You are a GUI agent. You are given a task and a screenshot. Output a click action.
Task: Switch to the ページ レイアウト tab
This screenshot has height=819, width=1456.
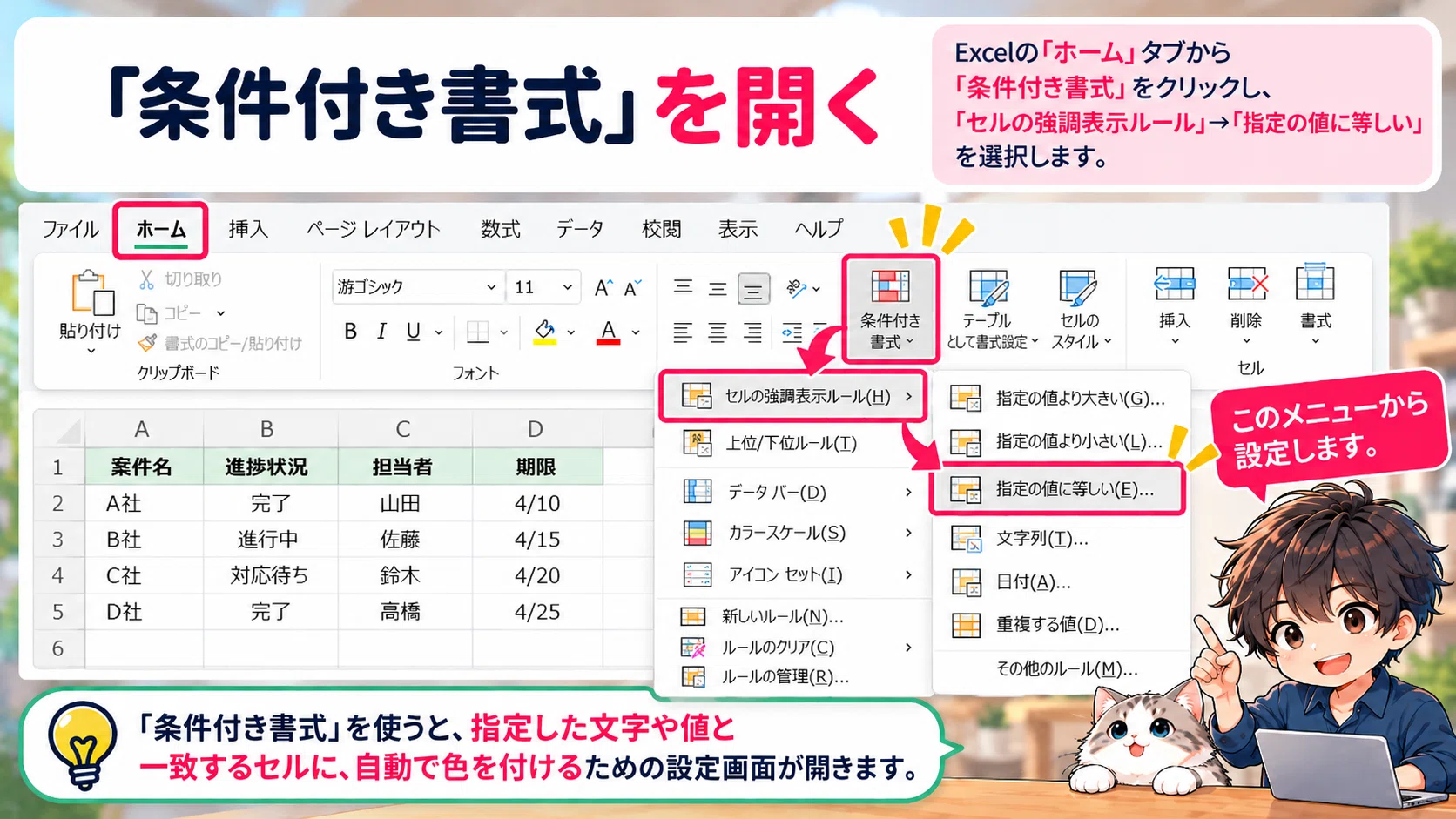click(x=373, y=230)
